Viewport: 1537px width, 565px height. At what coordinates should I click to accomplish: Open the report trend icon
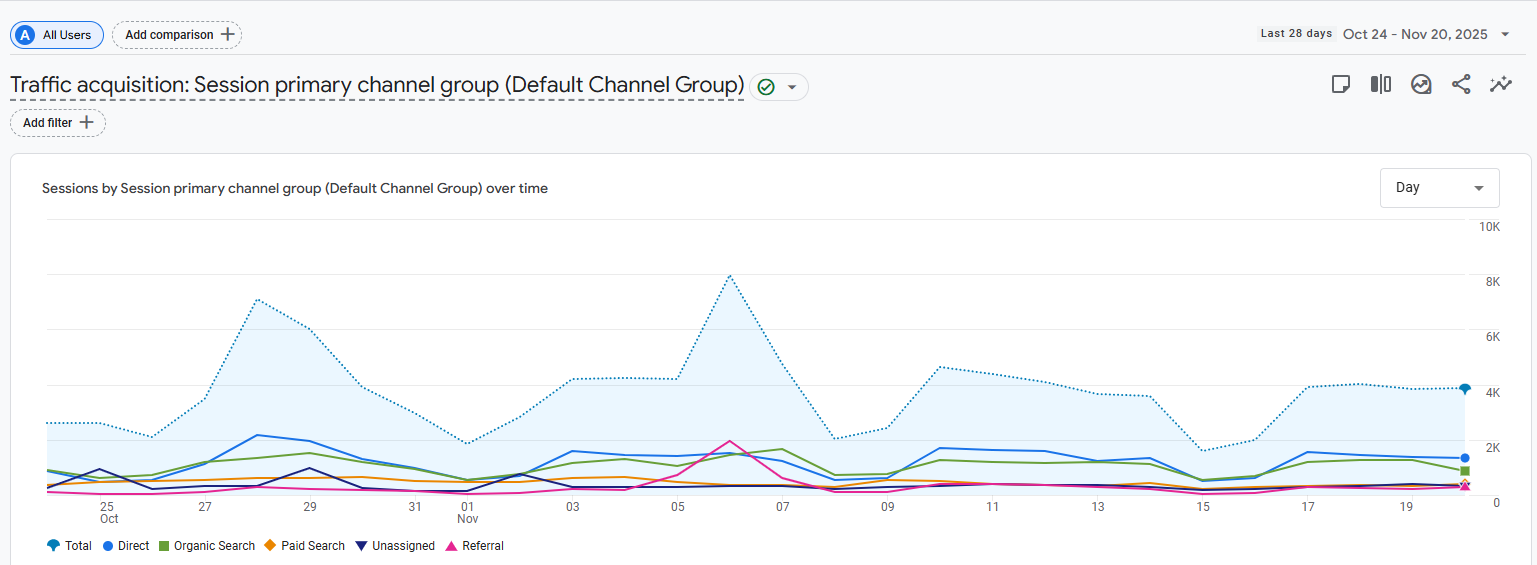click(1421, 85)
